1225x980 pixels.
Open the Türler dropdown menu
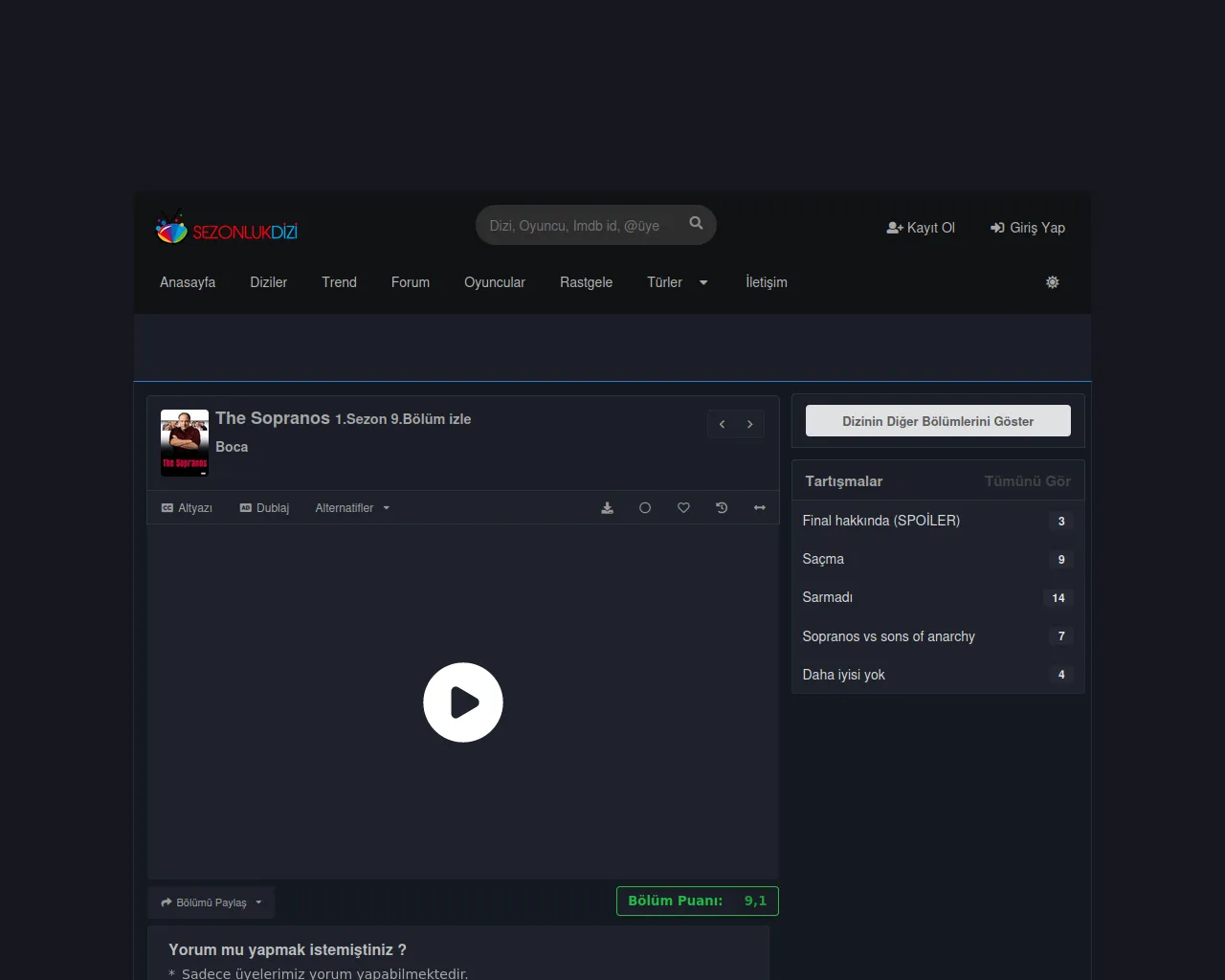[677, 282]
